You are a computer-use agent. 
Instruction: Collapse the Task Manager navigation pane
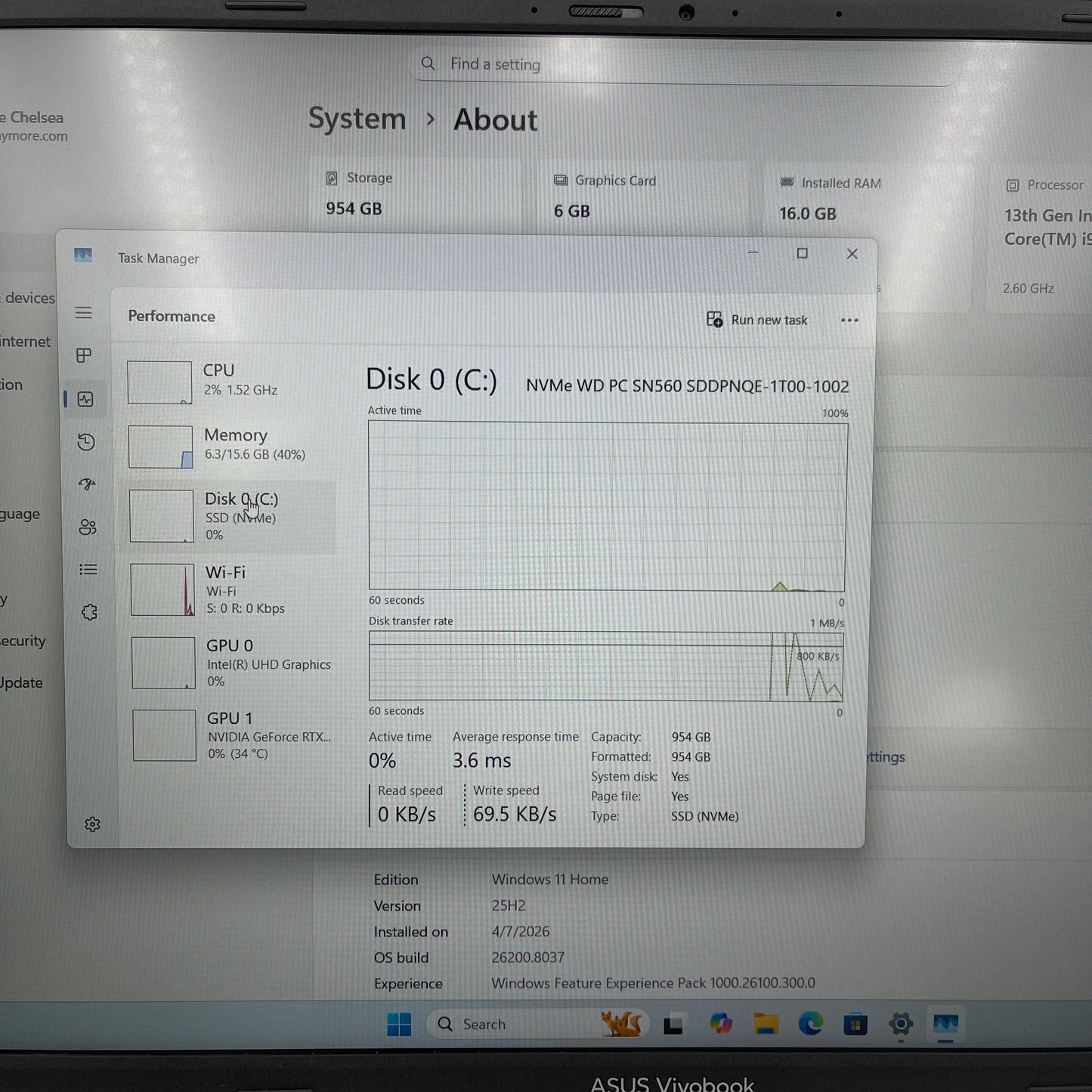84,312
